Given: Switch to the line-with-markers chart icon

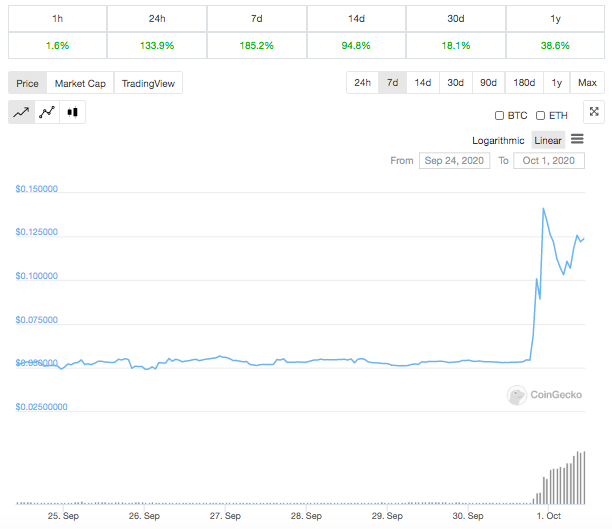Looking at the screenshot, I should click(x=47, y=112).
